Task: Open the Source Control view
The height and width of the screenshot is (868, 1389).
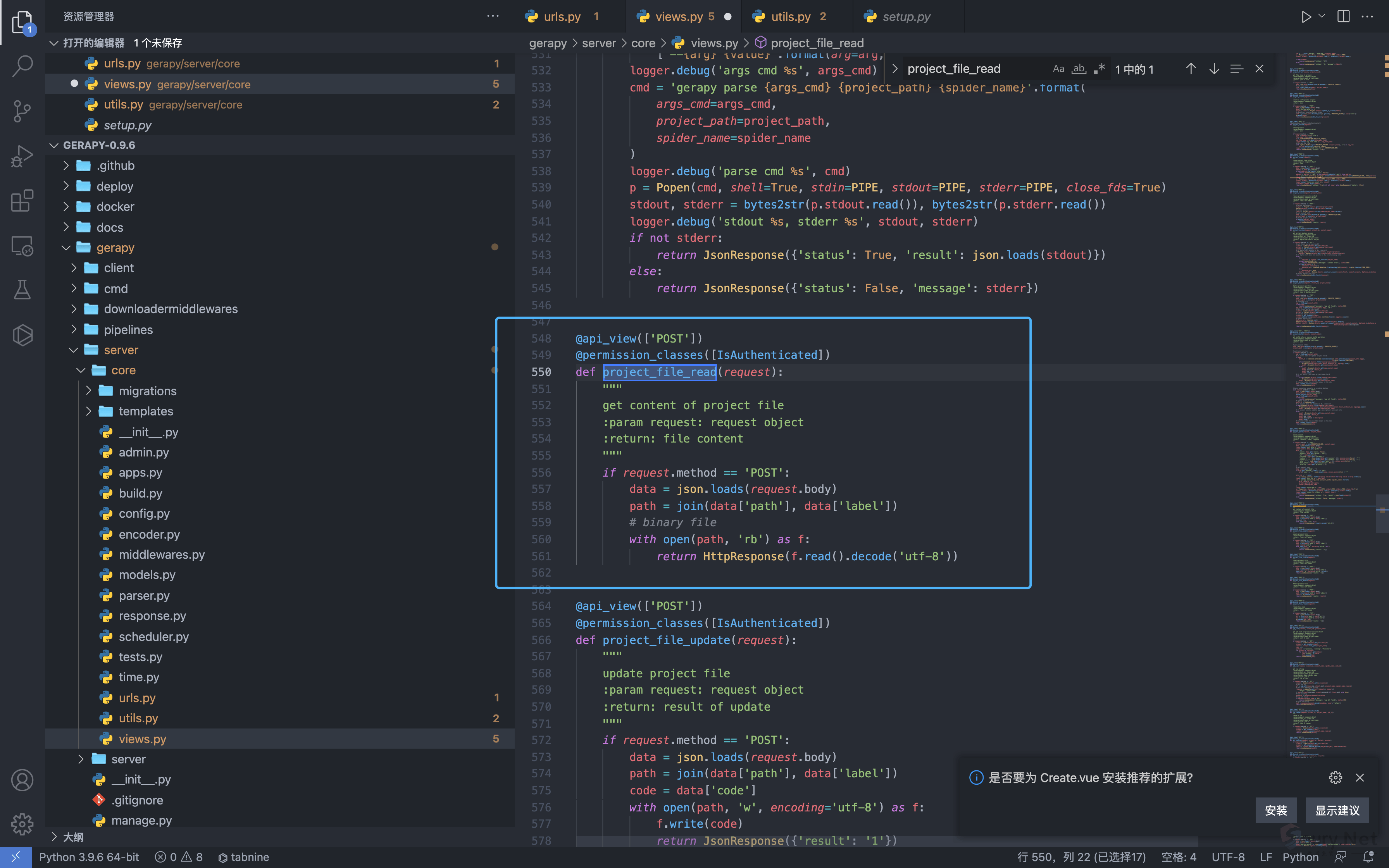Action: [x=22, y=111]
